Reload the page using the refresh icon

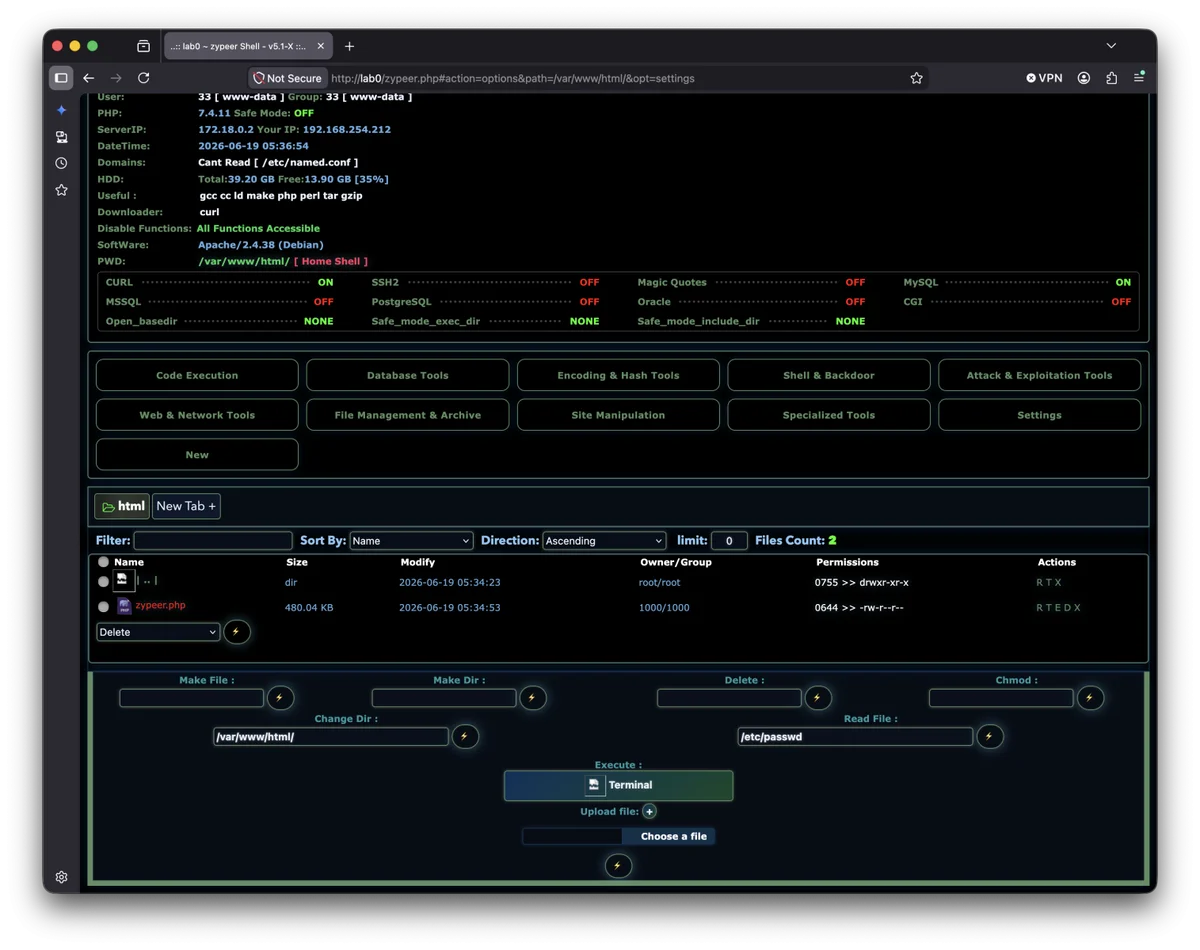(144, 78)
